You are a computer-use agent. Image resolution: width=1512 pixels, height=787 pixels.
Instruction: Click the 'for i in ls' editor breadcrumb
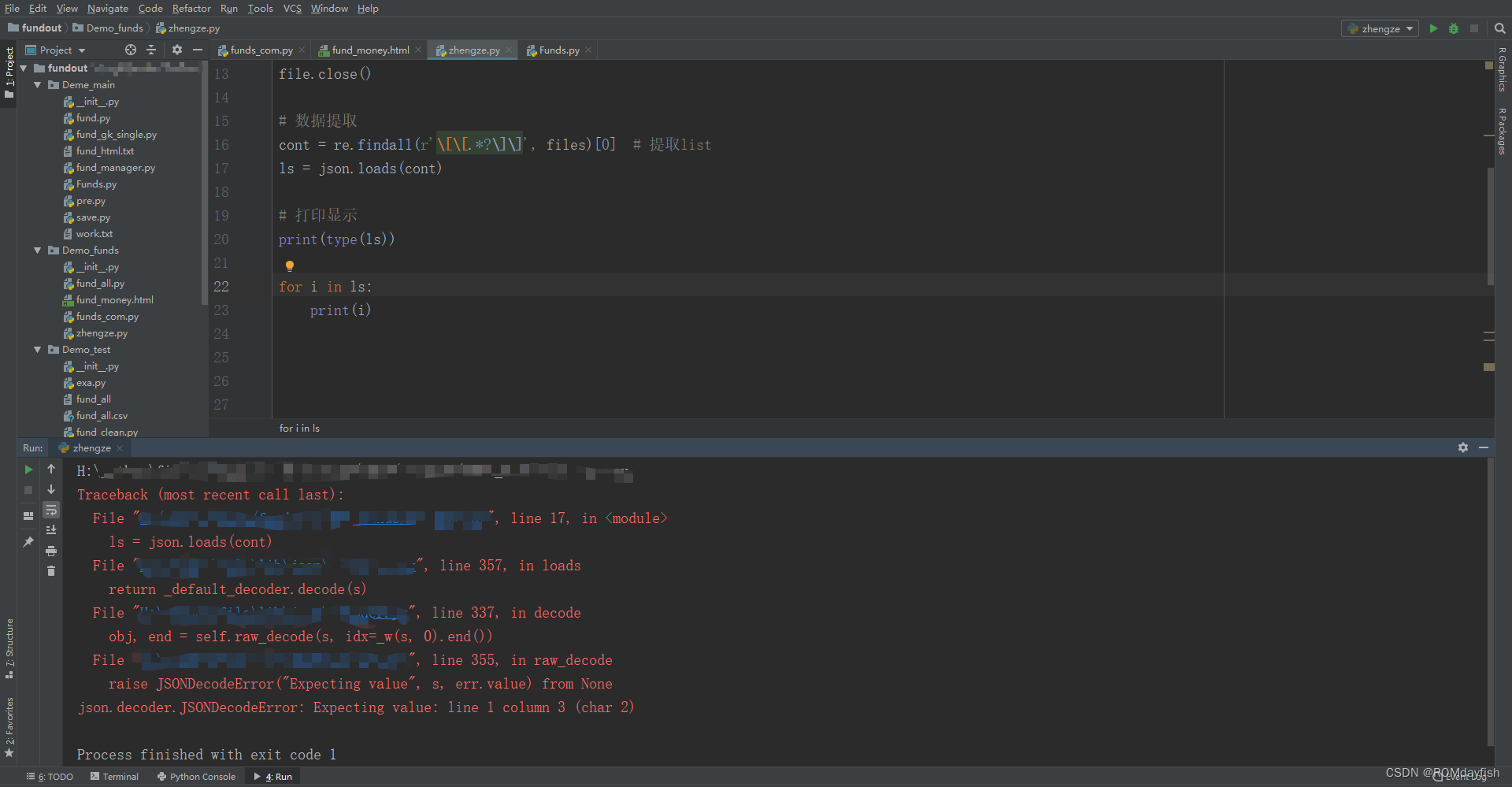pos(299,429)
